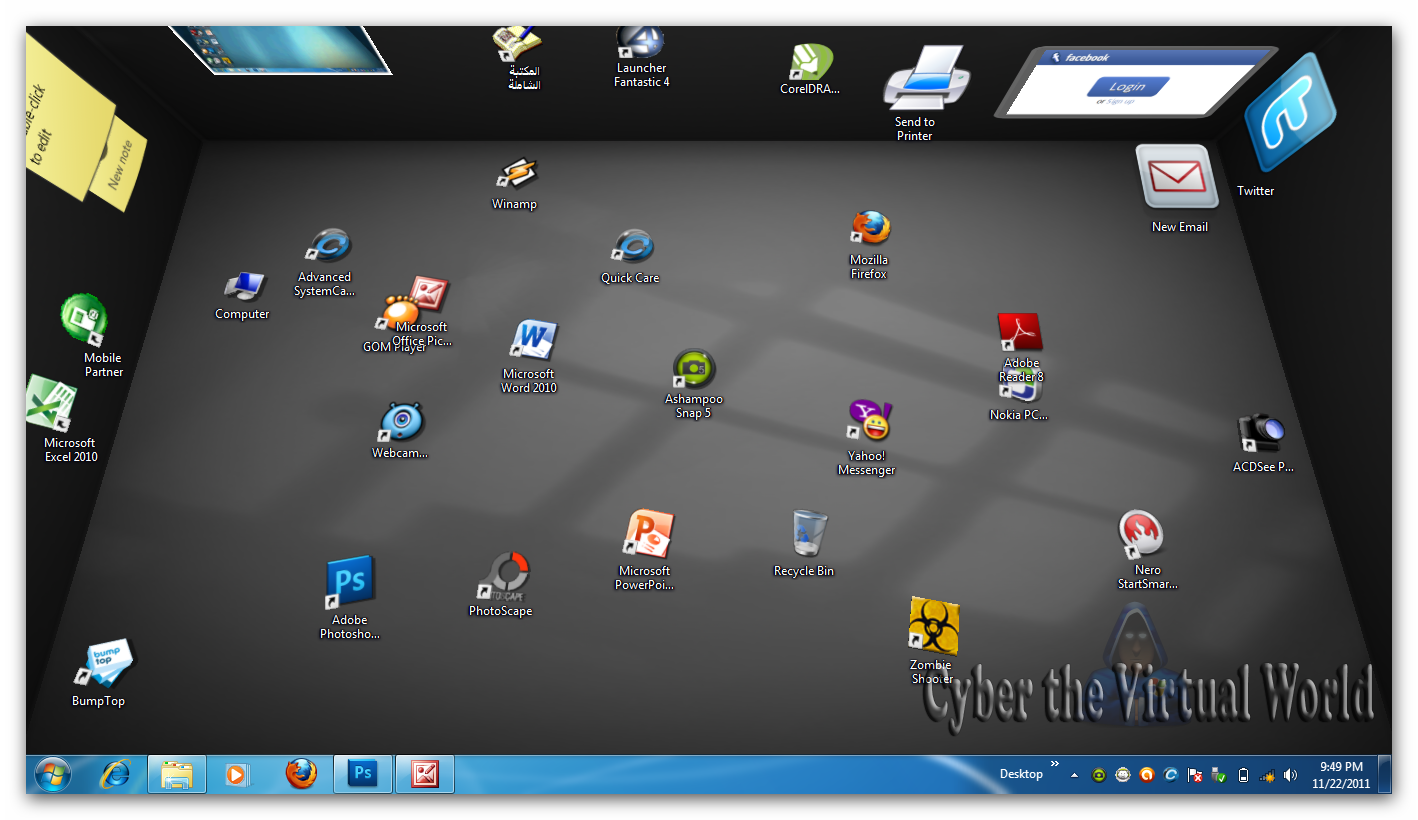
Task: Switch to Firefox on the taskbar
Action: (301, 774)
